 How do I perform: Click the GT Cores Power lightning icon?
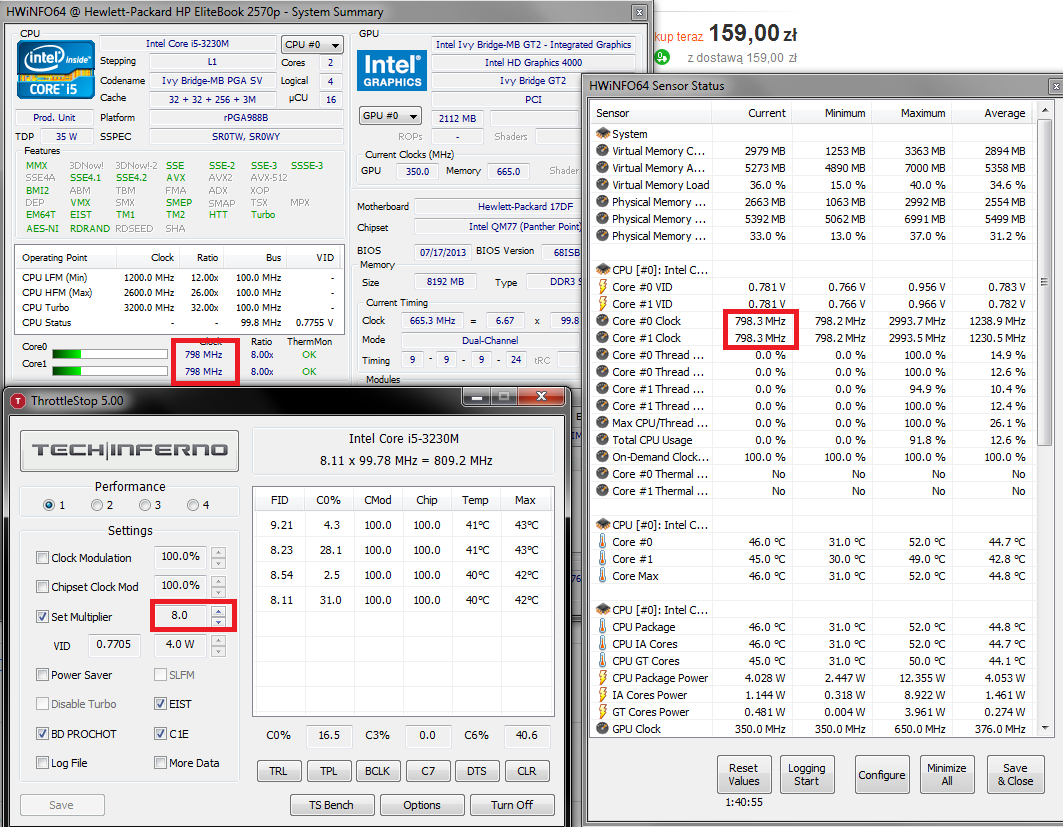click(x=603, y=711)
